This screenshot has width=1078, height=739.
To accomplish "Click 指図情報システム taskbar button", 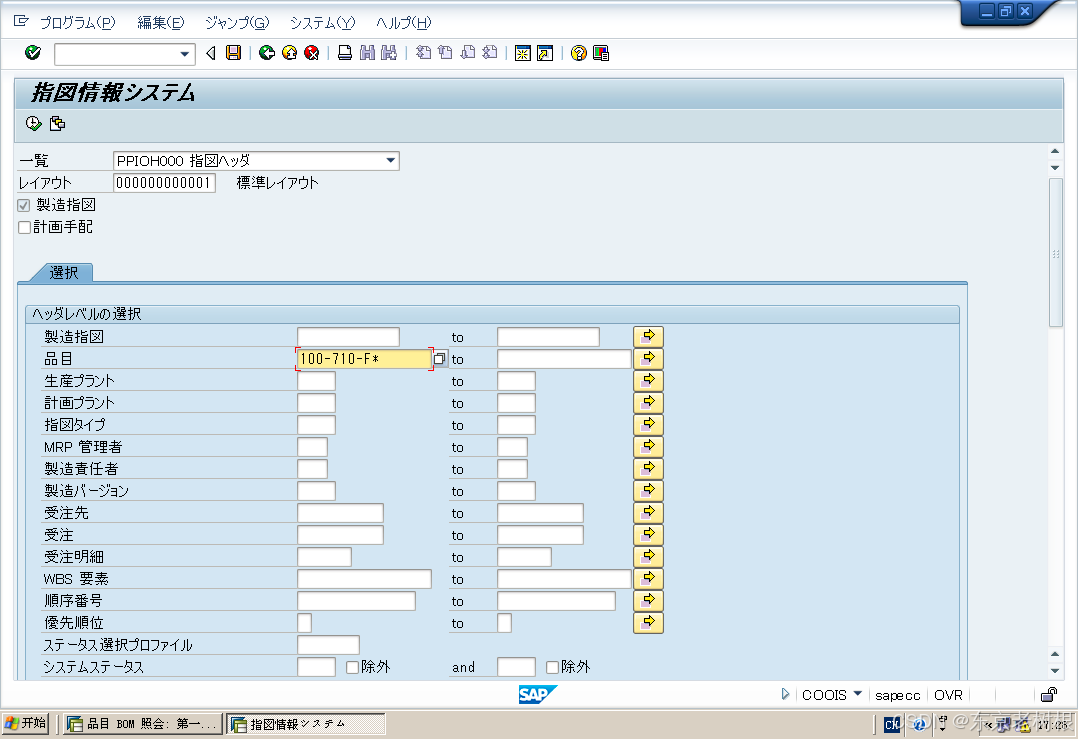I will click(306, 723).
